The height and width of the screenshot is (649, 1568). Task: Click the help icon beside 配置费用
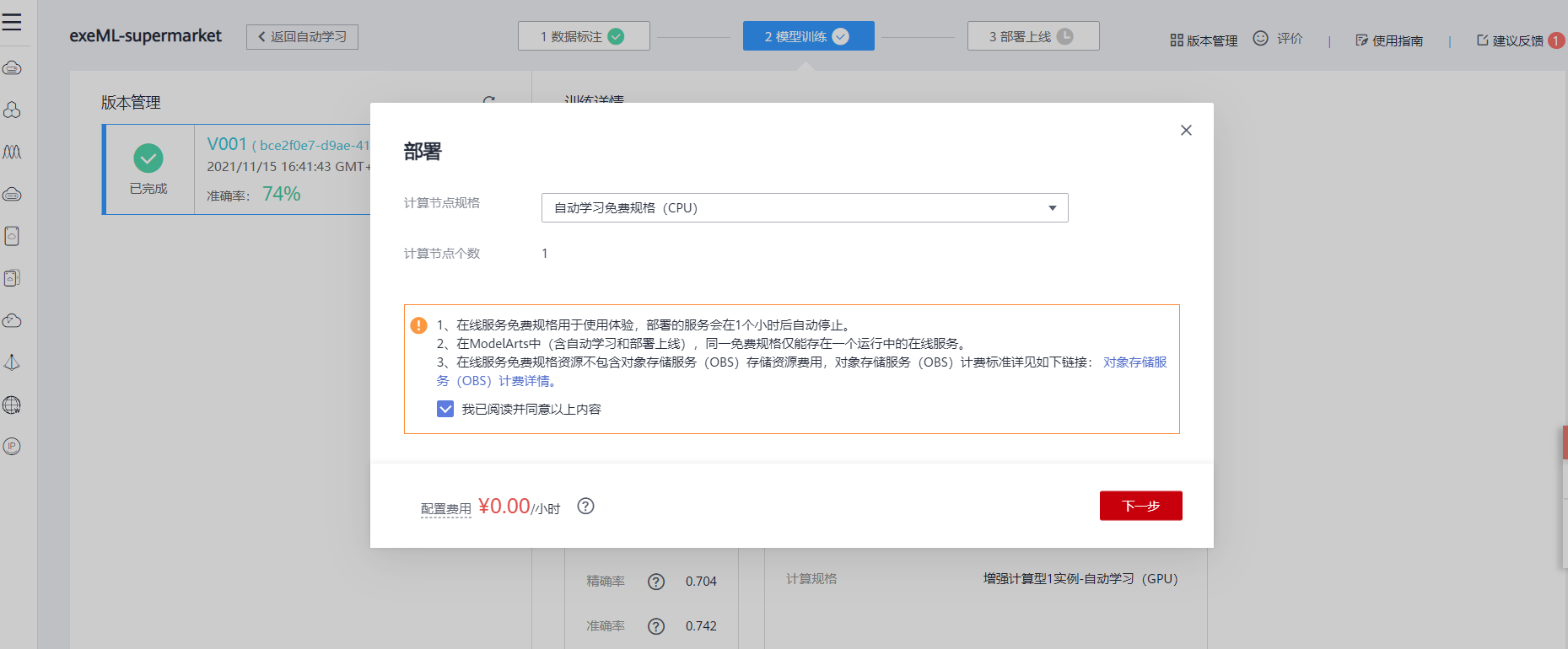[x=585, y=506]
